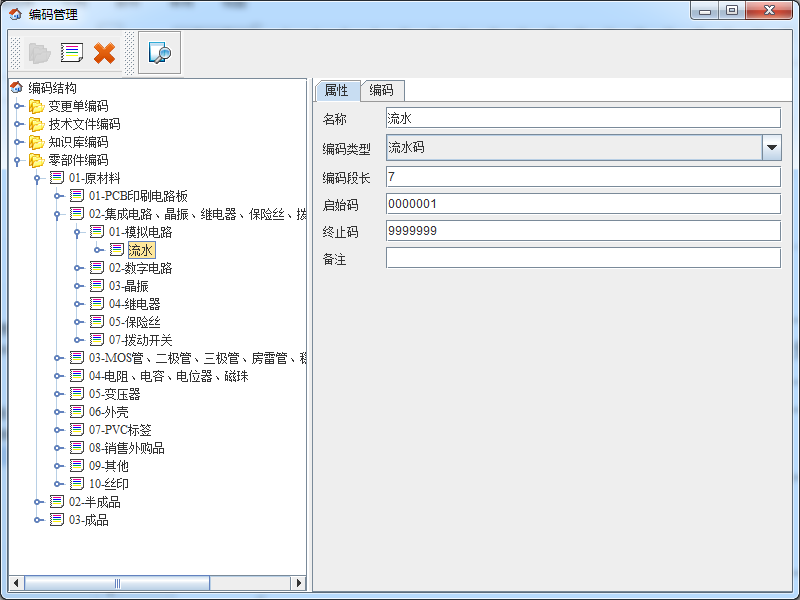The height and width of the screenshot is (600, 800).
Task: Click the 名称 input field
Action: [583, 118]
